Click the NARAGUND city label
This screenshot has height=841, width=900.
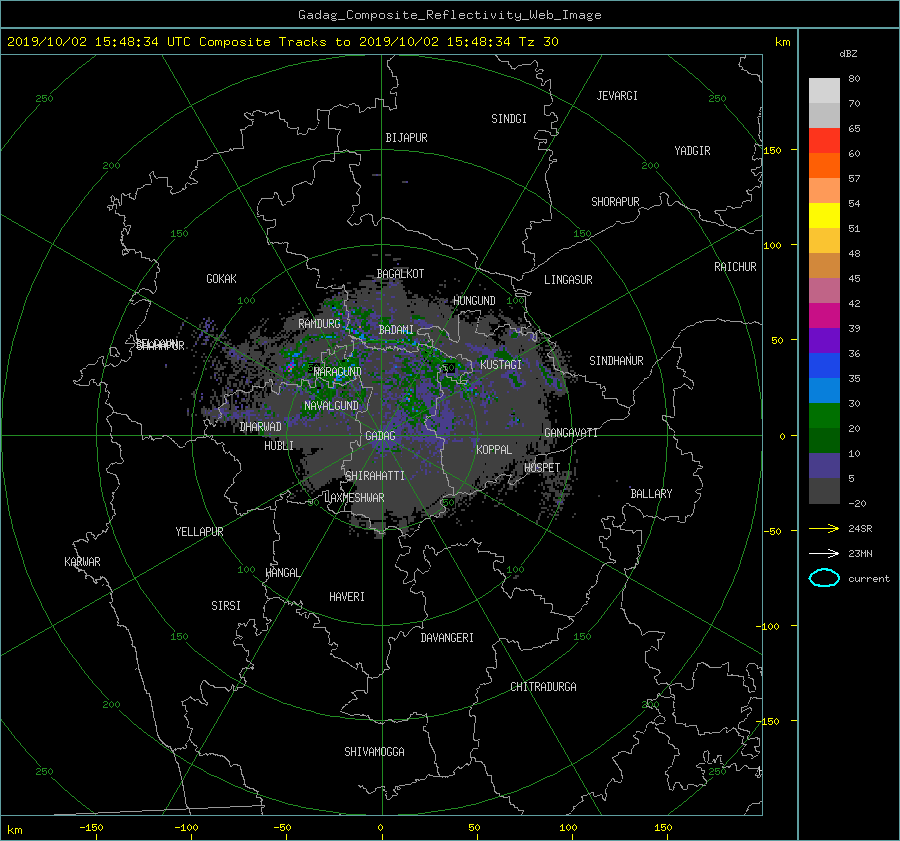coord(338,372)
